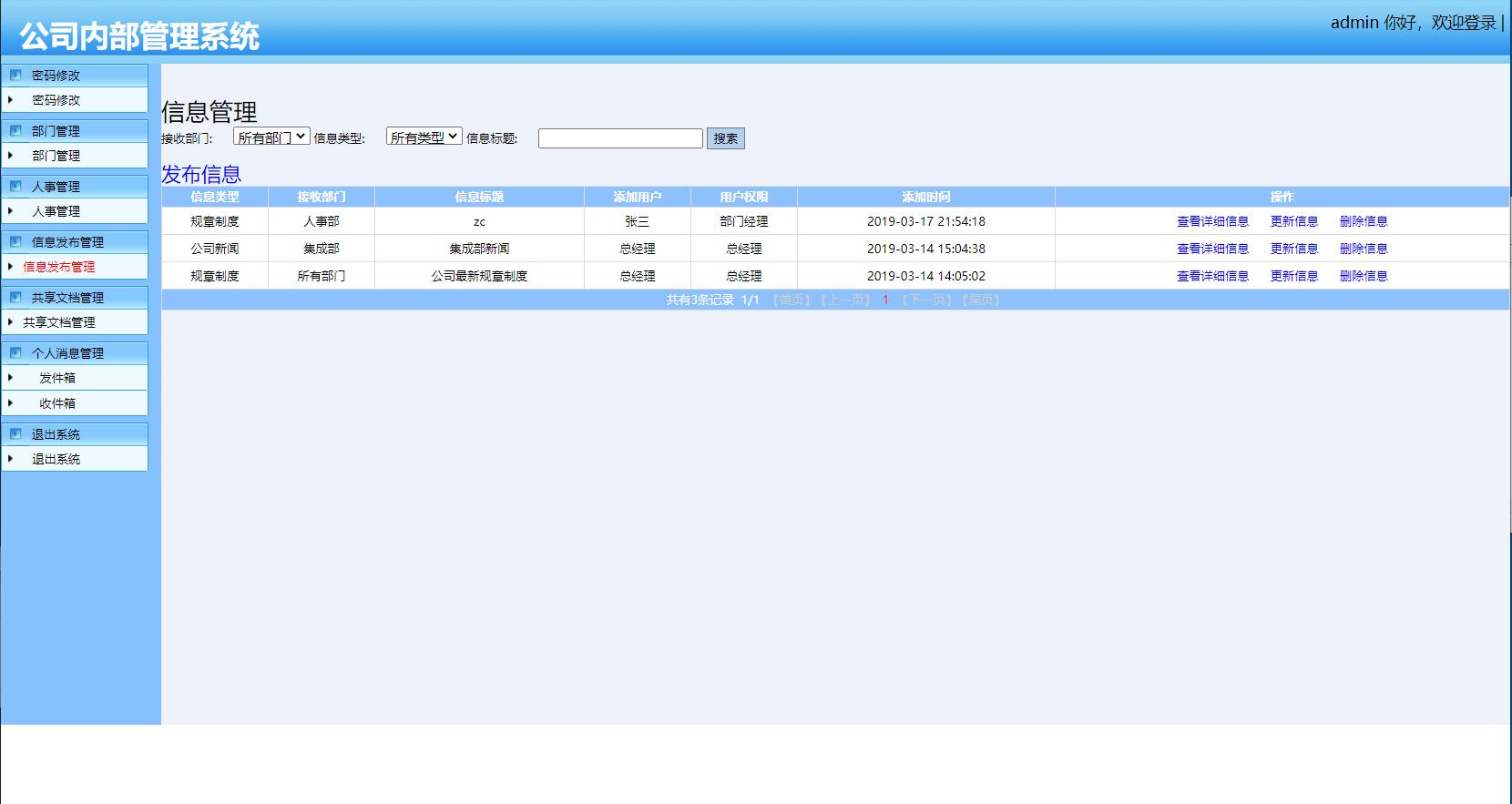Click the icon beside 共享文档管理 section header
The height and width of the screenshot is (804, 1512).
point(15,298)
